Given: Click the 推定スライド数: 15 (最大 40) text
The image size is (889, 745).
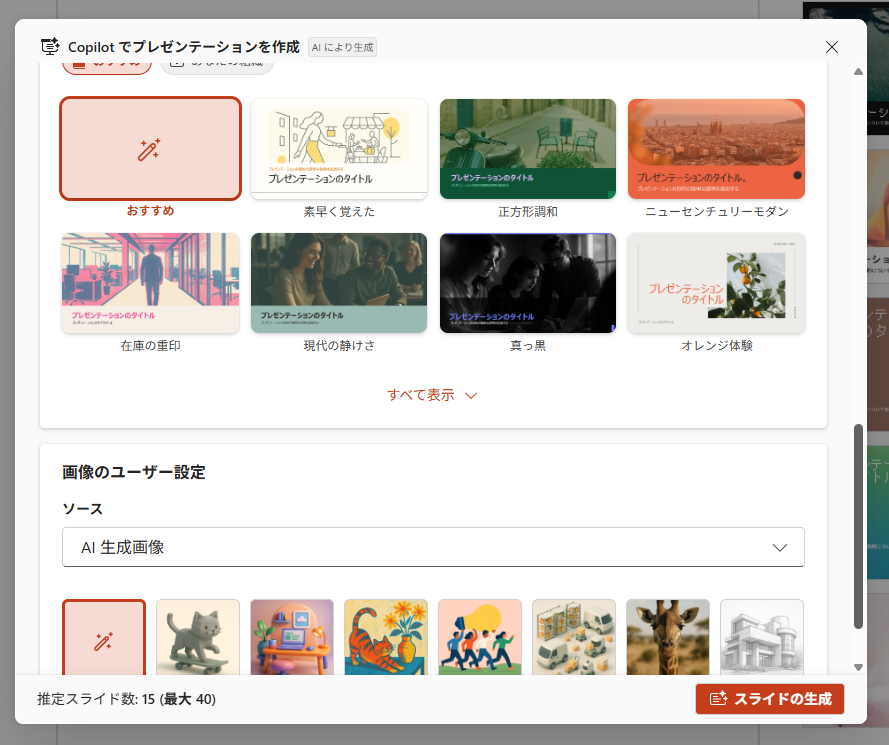Looking at the screenshot, I should coord(126,699).
